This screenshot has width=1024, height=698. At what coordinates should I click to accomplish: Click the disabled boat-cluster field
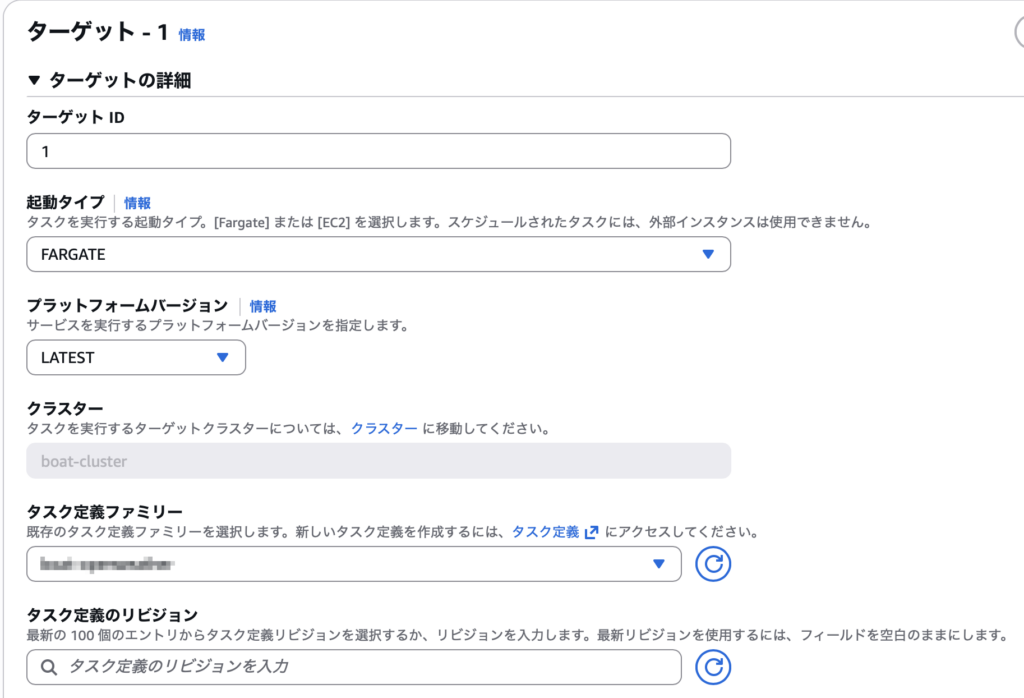[378, 461]
